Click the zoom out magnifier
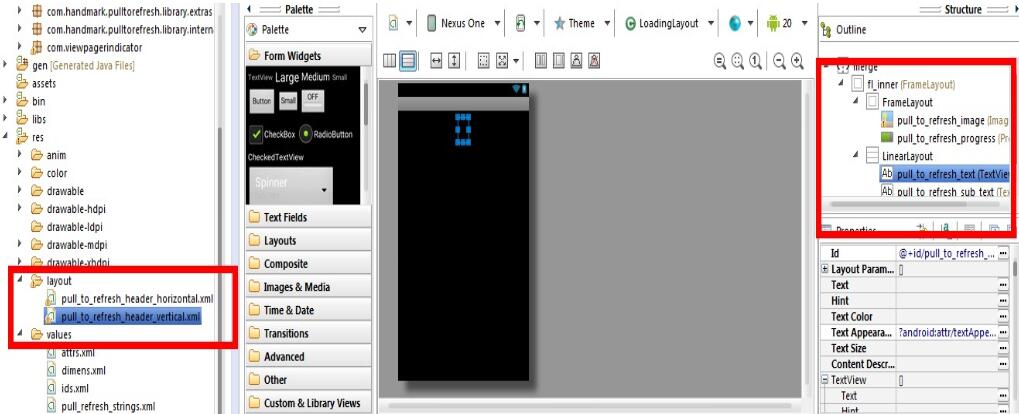The height and width of the screenshot is (414, 1019). click(x=779, y=61)
